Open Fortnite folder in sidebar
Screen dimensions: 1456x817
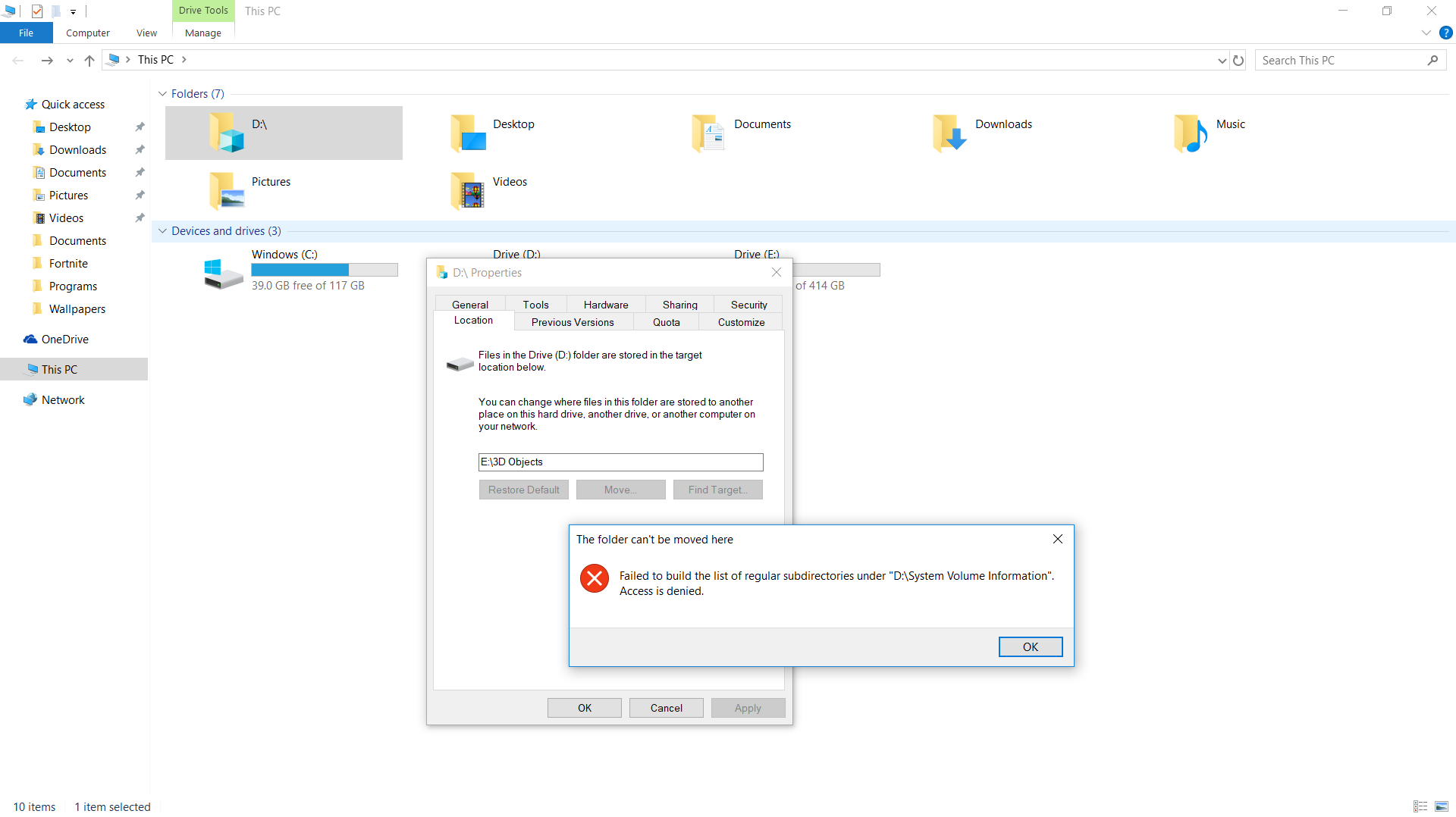[68, 264]
